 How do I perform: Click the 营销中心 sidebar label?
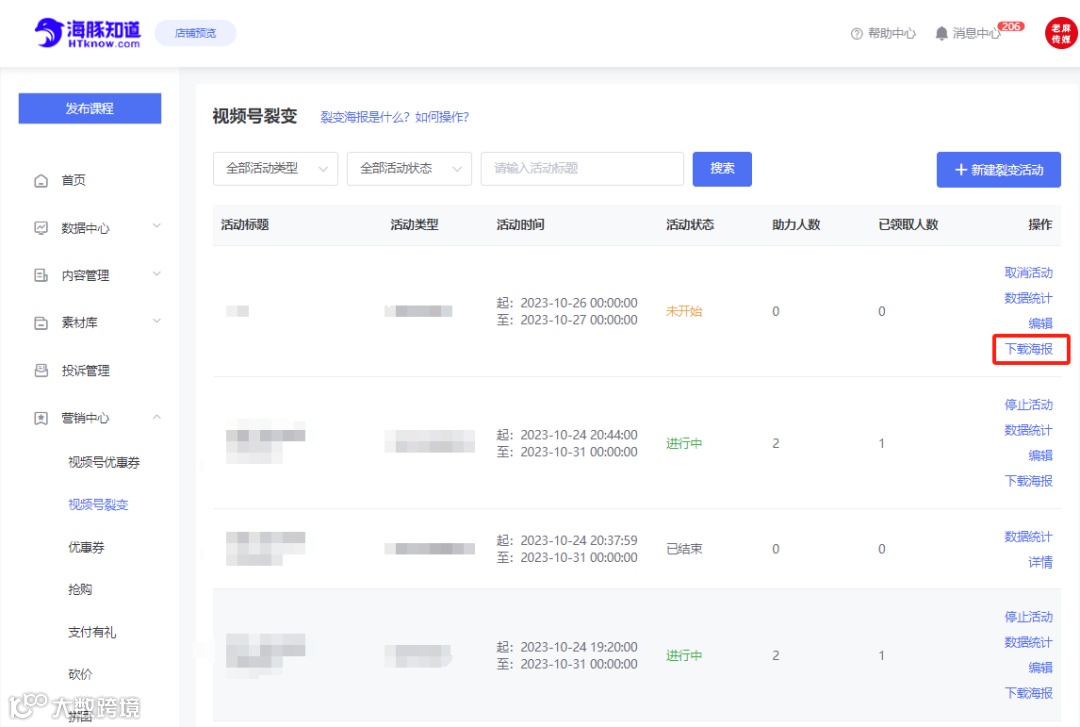(85, 418)
